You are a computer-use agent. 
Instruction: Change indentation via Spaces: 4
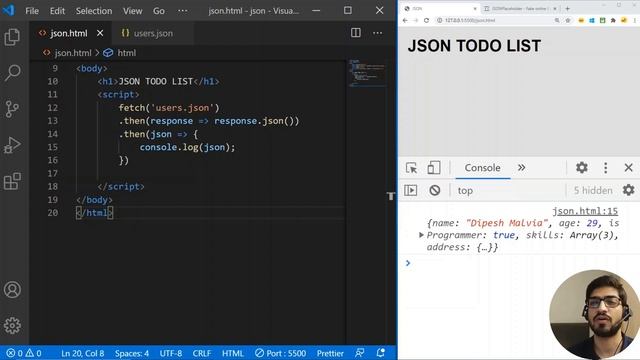click(x=131, y=353)
